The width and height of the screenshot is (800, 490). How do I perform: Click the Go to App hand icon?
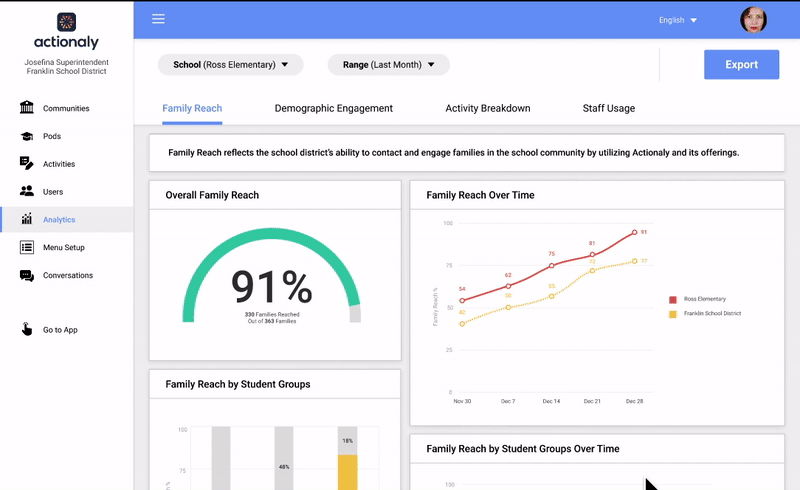click(27, 329)
